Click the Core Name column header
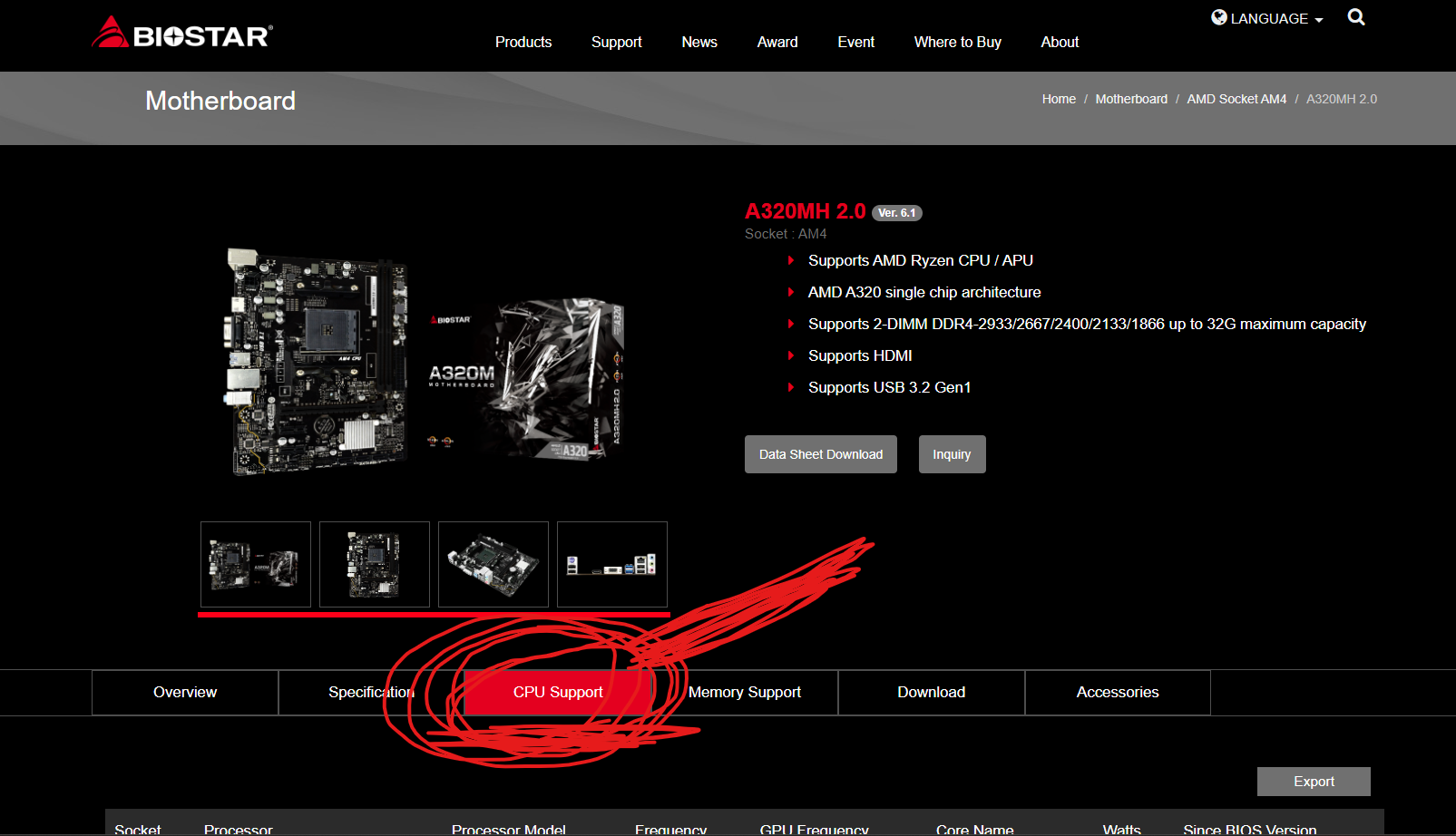1456x836 pixels. 975,829
